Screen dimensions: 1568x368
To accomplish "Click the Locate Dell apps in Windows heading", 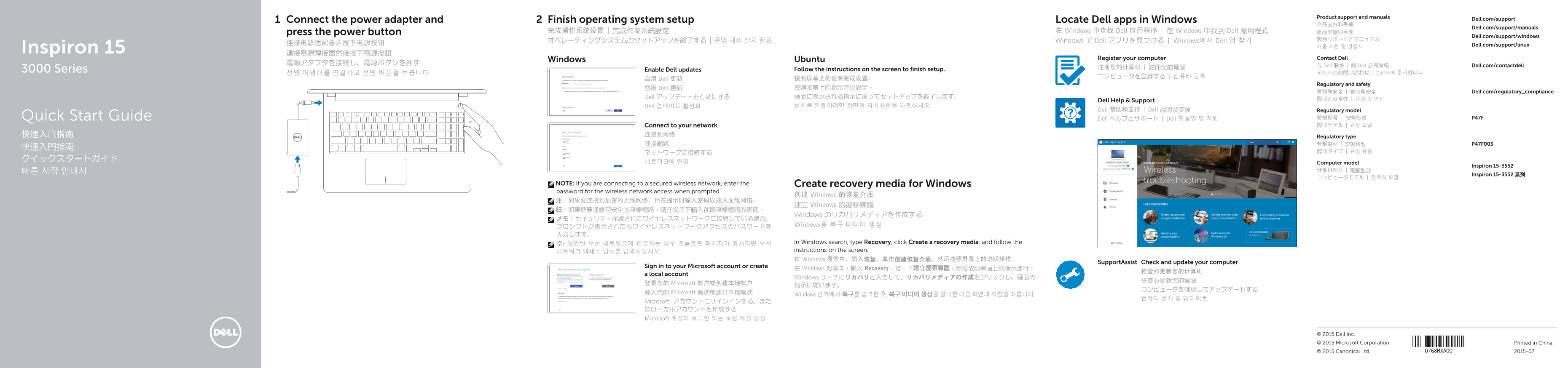I will tap(1126, 19).
